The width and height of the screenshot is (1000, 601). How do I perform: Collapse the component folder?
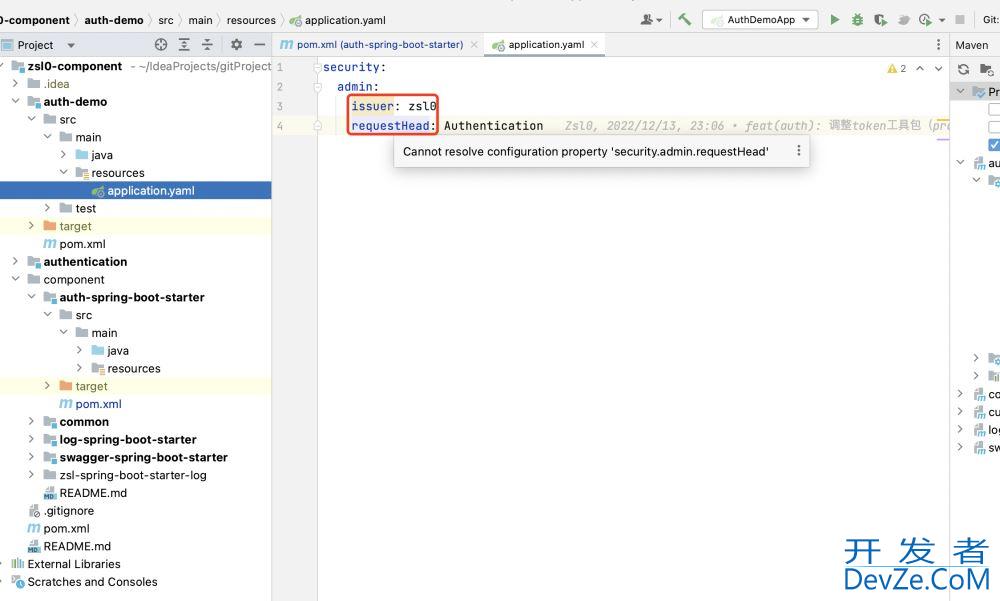coord(15,279)
